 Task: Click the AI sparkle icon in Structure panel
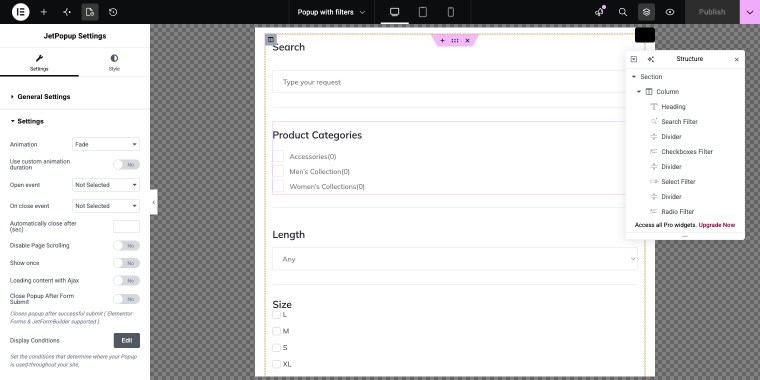point(650,59)
